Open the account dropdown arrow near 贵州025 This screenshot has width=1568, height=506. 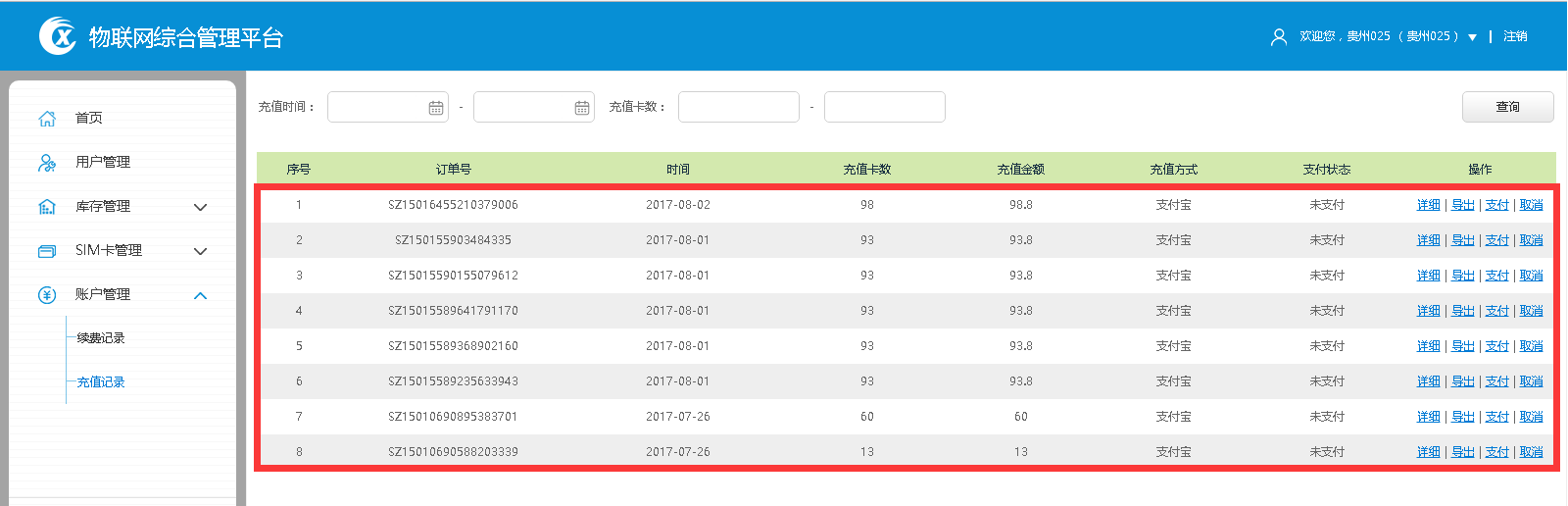click(x=1472, y=37)
